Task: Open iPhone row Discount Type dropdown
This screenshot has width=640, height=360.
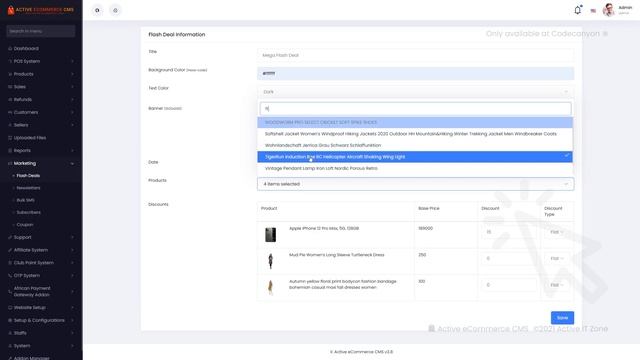Action: pyautogui.click(x=557, y=232)
